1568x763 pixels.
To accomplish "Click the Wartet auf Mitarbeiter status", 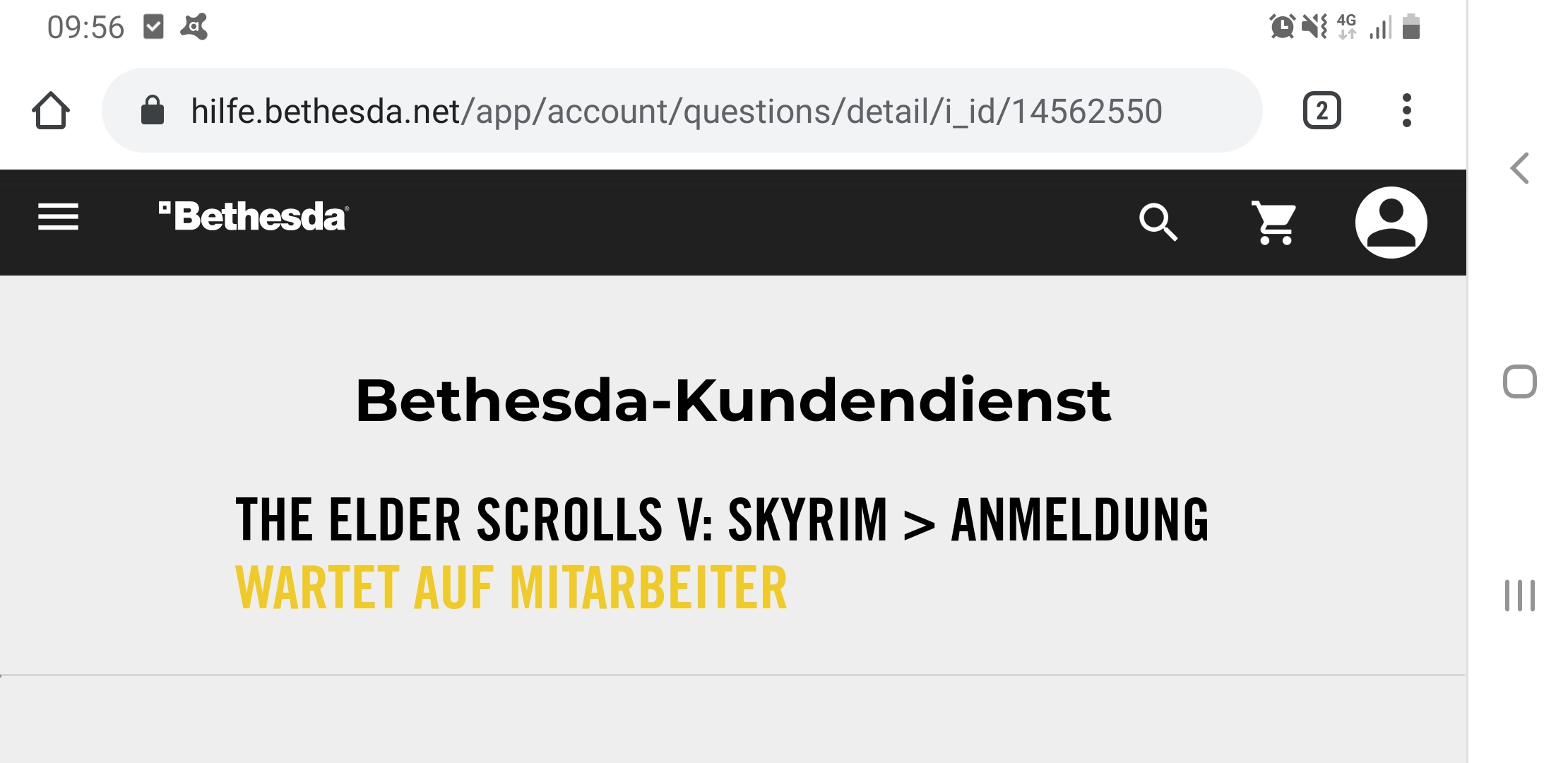I will pos(511,588).
